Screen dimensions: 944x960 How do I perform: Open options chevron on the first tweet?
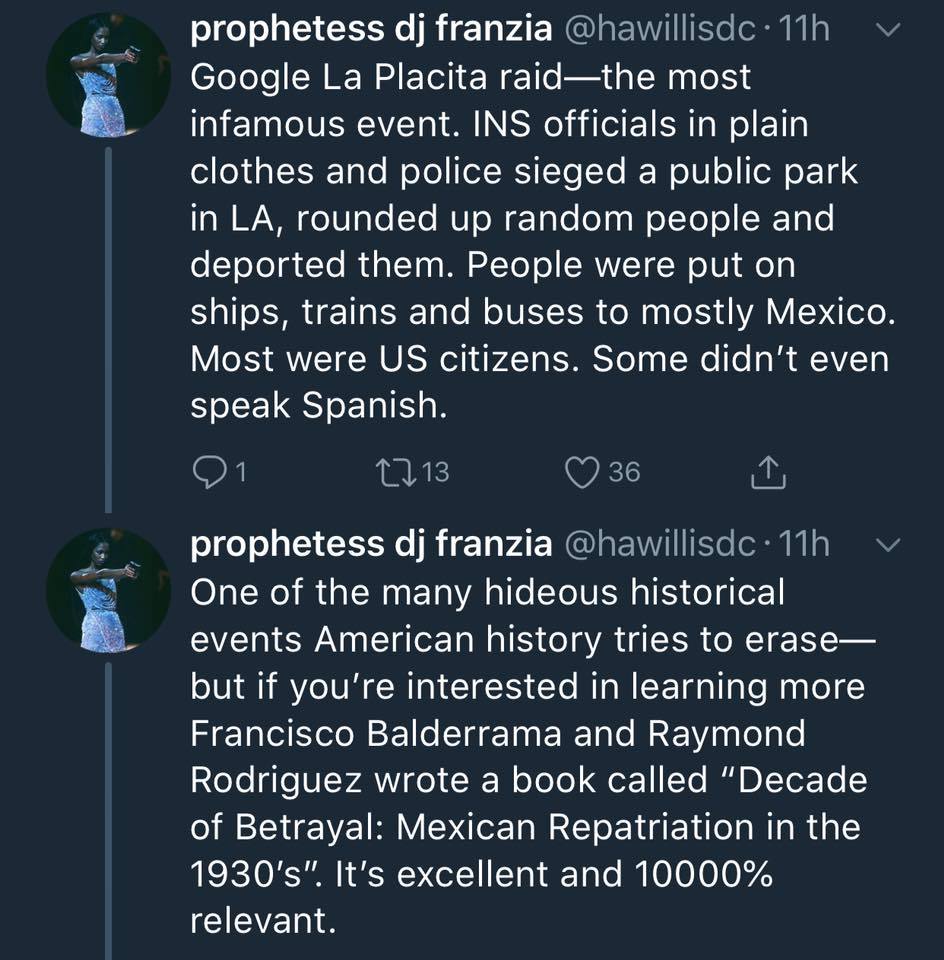pyautogui.click(x=888, y=31)
